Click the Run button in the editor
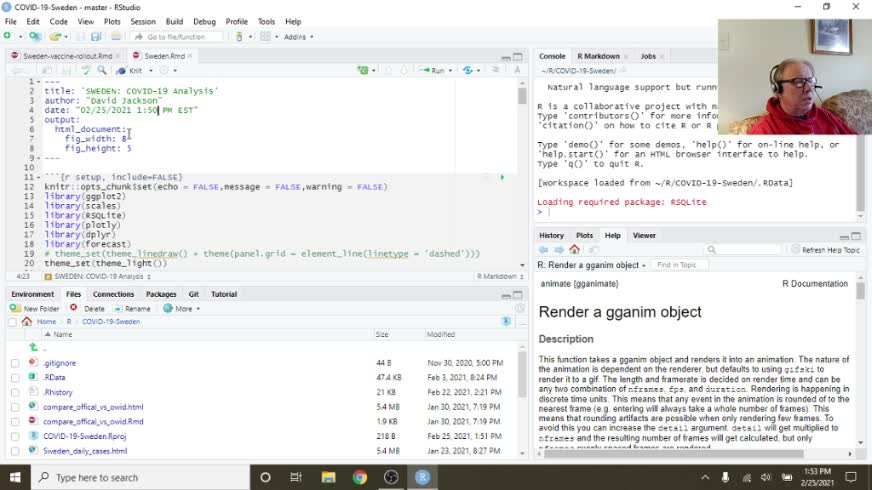 click(x=432, y=70)
